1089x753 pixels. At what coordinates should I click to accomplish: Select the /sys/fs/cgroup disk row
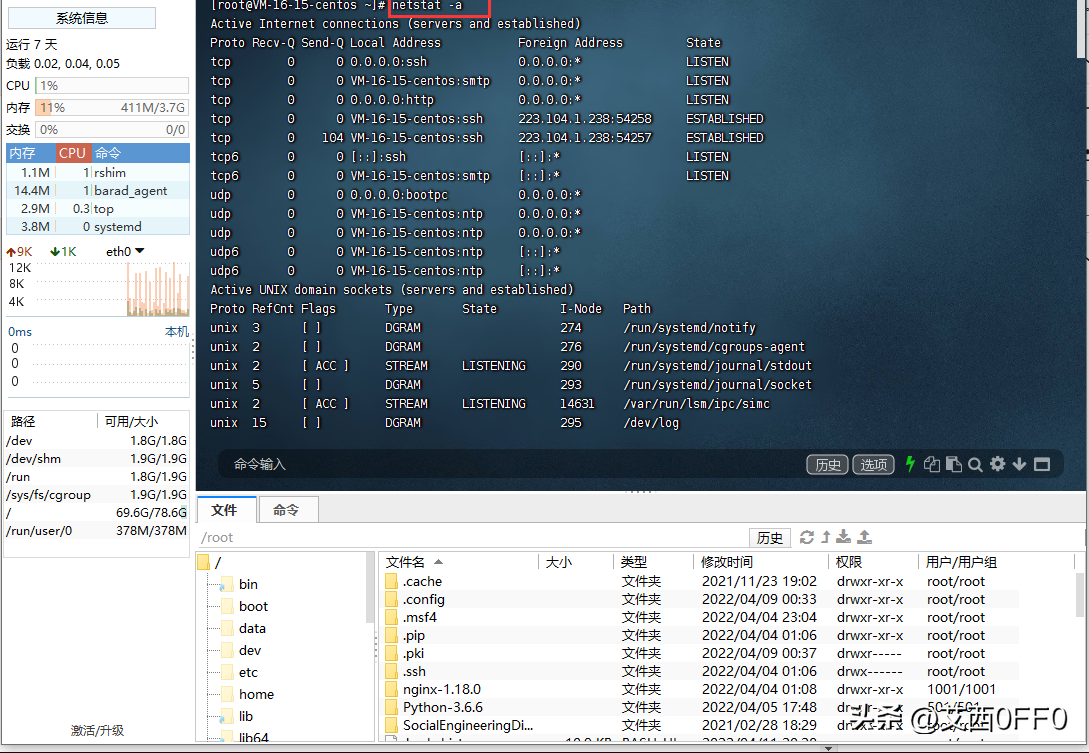click(97, 495)
